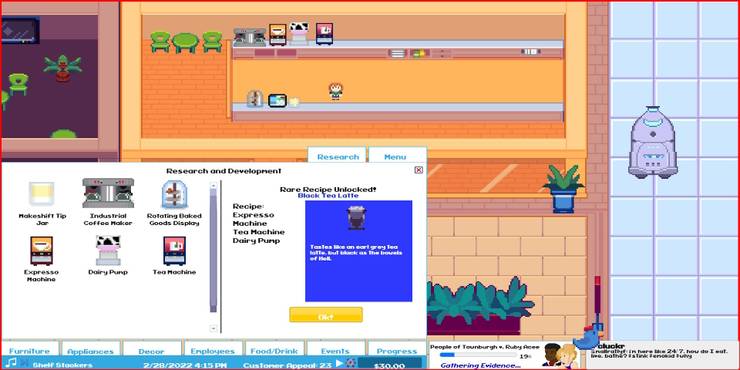Click the red-haired barista character

click(335, 92)
